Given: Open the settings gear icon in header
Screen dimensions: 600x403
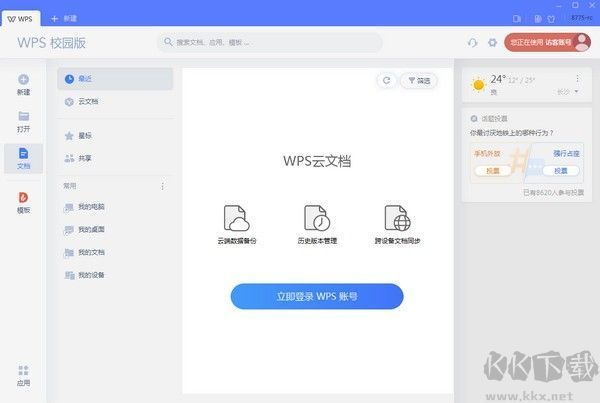Looking at the screenshot, I should (492, 42).
